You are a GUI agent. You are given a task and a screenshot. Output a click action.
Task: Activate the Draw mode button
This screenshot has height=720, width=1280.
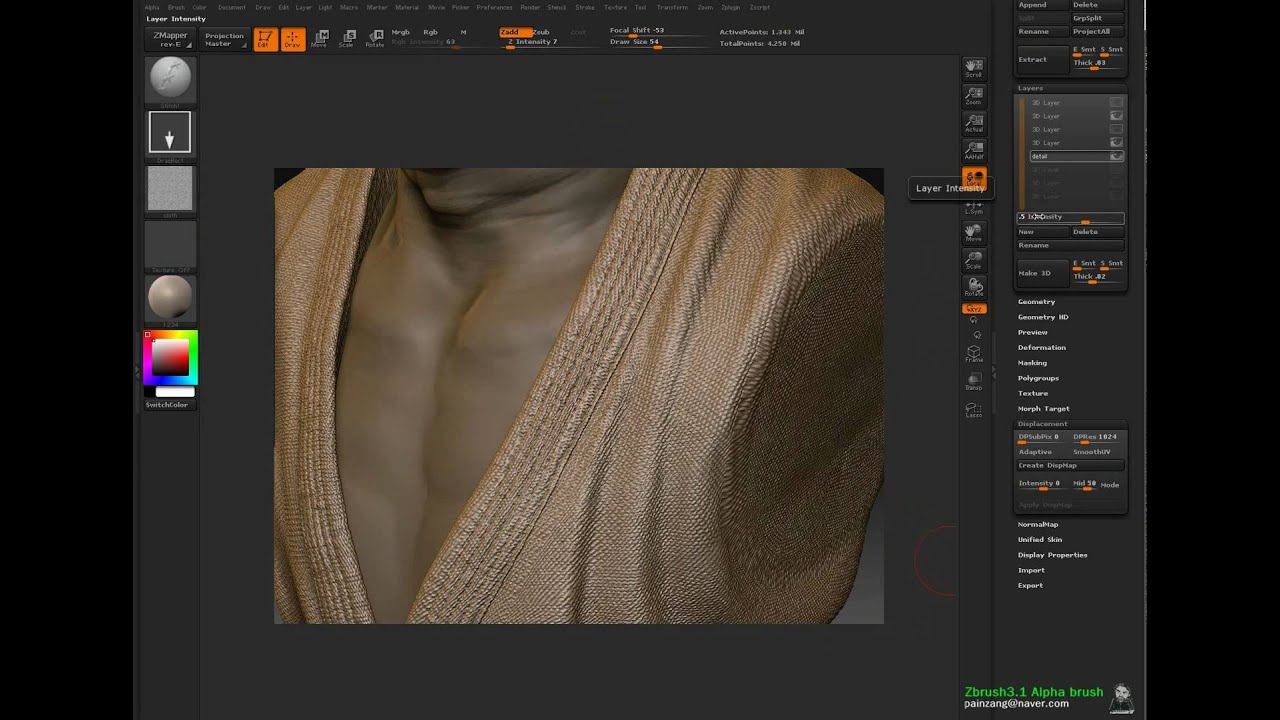292,40
